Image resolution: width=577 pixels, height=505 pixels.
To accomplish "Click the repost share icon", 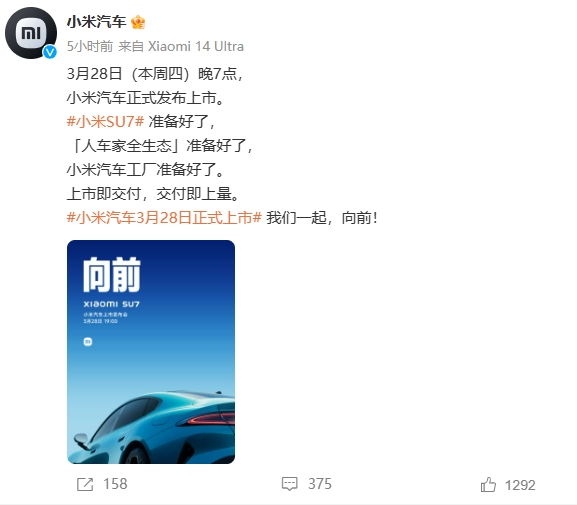I will (x=85, y=484).
